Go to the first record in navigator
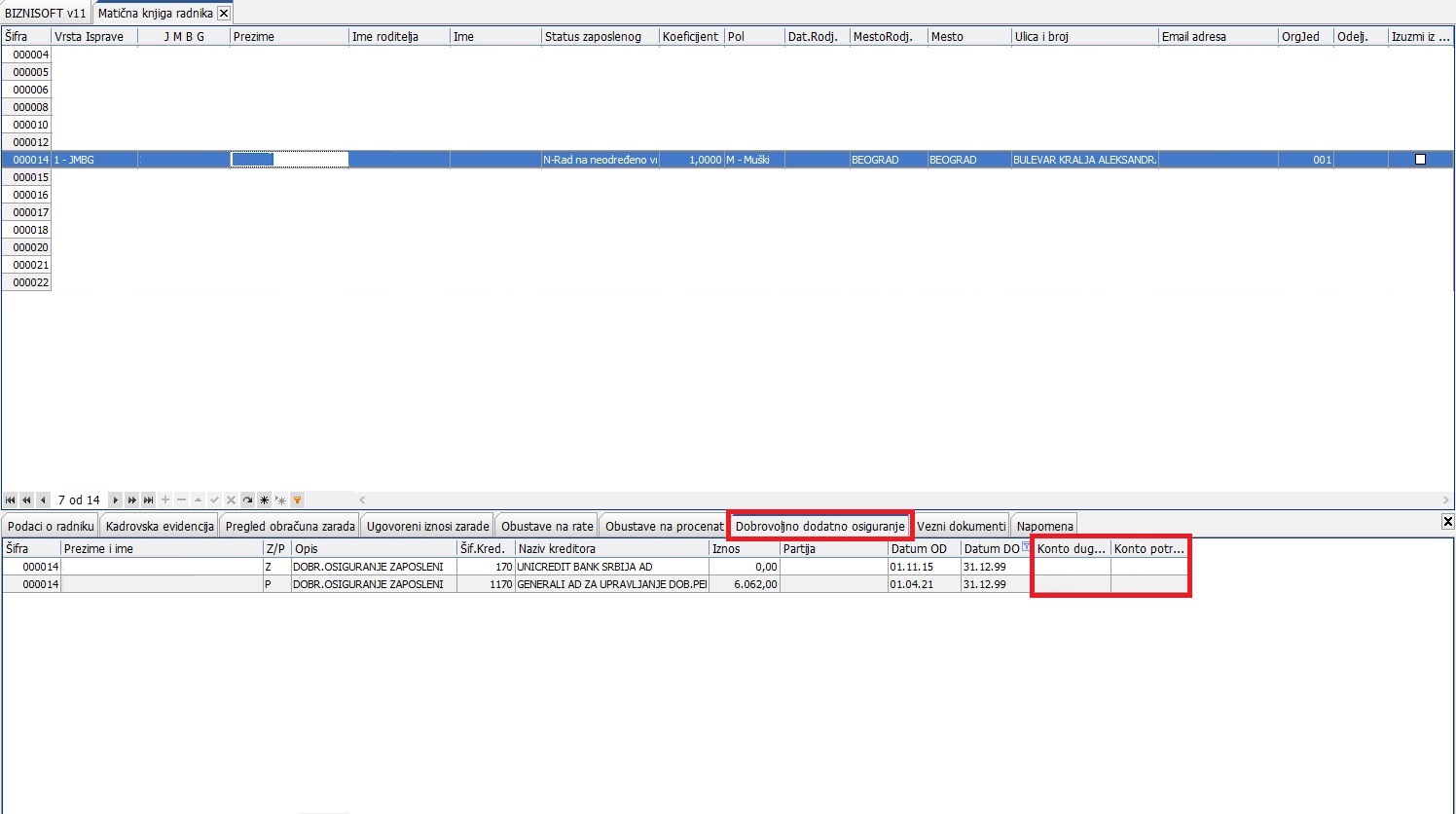This screenshot has width=1456, height=814. 11,499
